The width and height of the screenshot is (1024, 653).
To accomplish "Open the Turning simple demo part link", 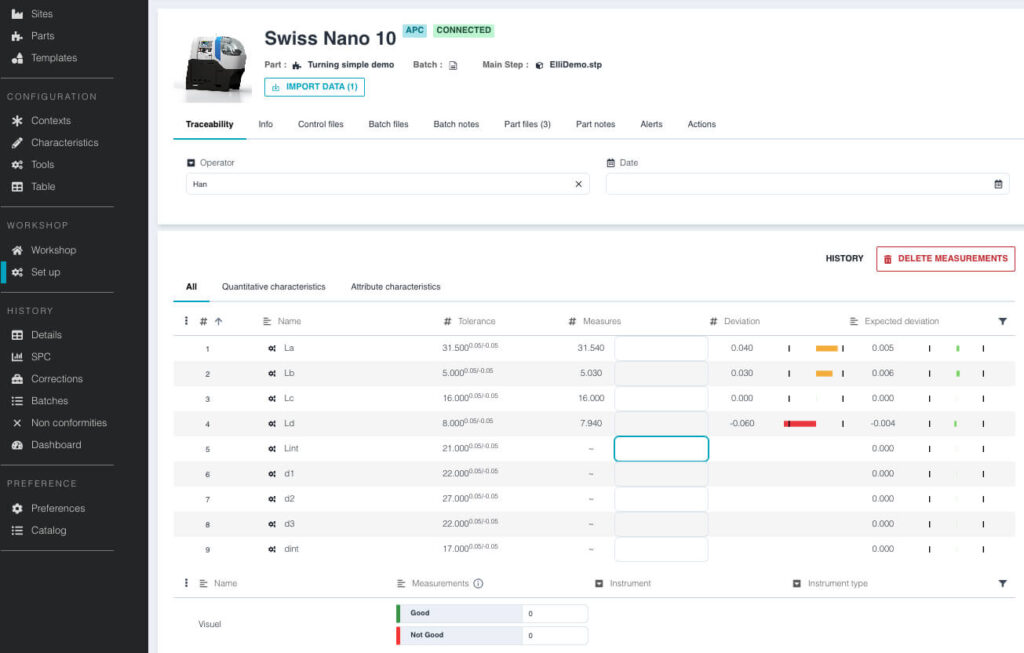I will point(350,65).
